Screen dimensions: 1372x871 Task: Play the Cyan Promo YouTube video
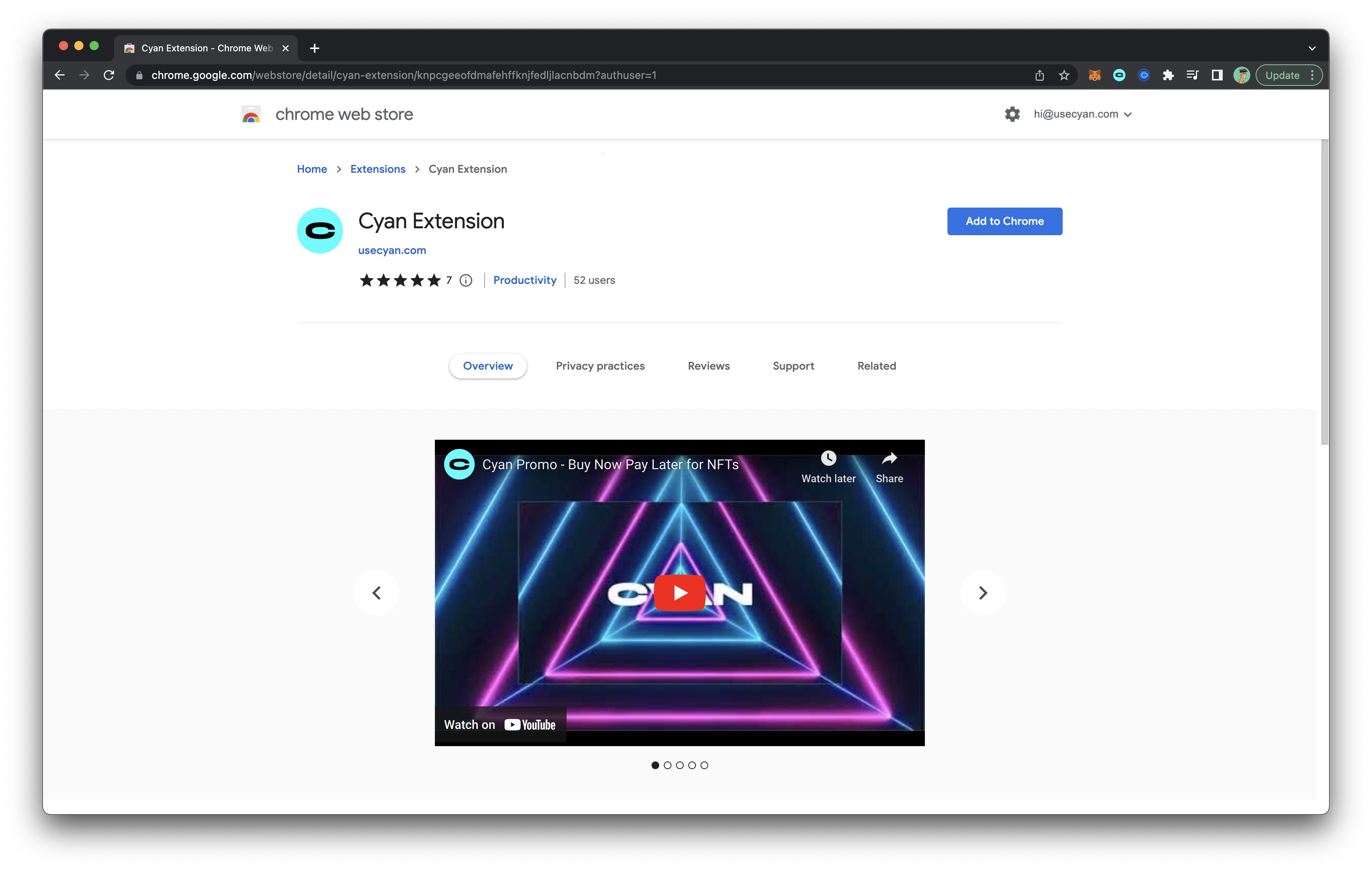679,593
